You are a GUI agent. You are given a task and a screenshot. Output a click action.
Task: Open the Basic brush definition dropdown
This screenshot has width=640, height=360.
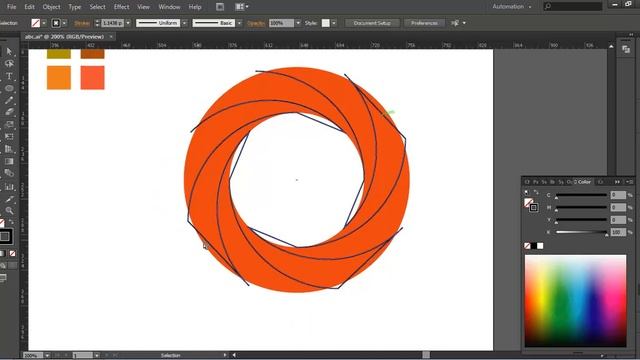(240, 23)
